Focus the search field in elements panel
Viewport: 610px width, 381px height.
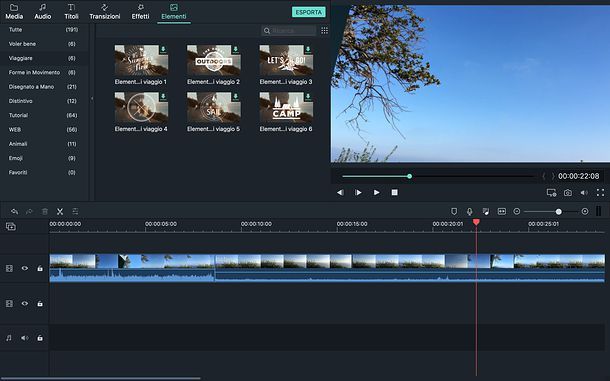click(x=289, y=30)
